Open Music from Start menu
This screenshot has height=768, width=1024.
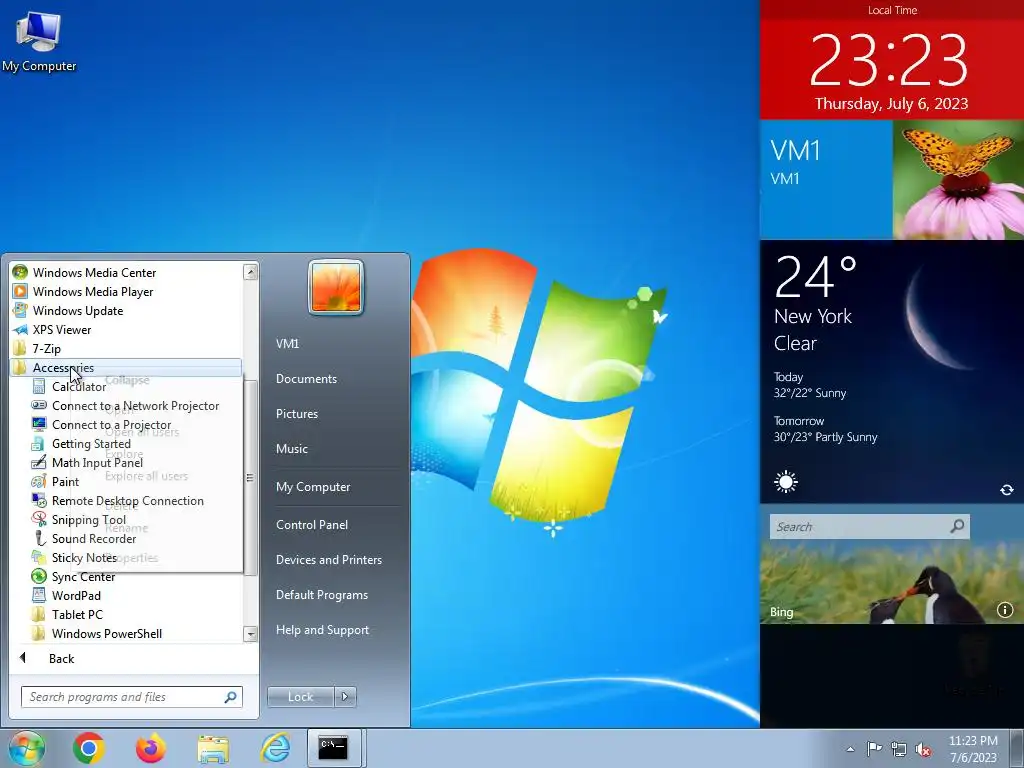[x=291, y=449]
